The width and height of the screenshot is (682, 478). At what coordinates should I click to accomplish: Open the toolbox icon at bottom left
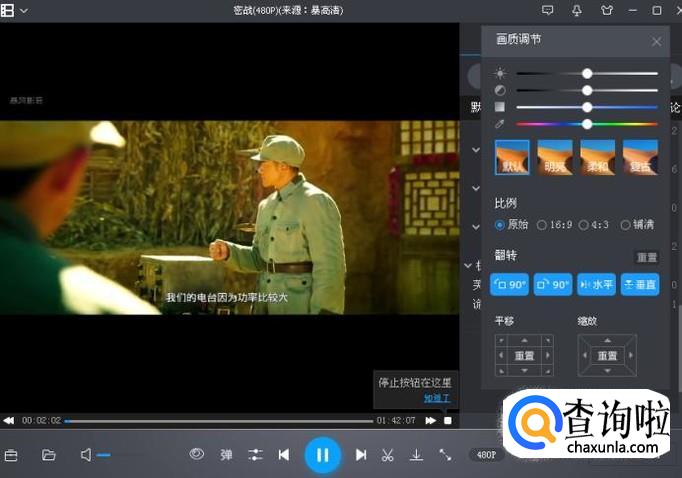(x=11, y=455)
